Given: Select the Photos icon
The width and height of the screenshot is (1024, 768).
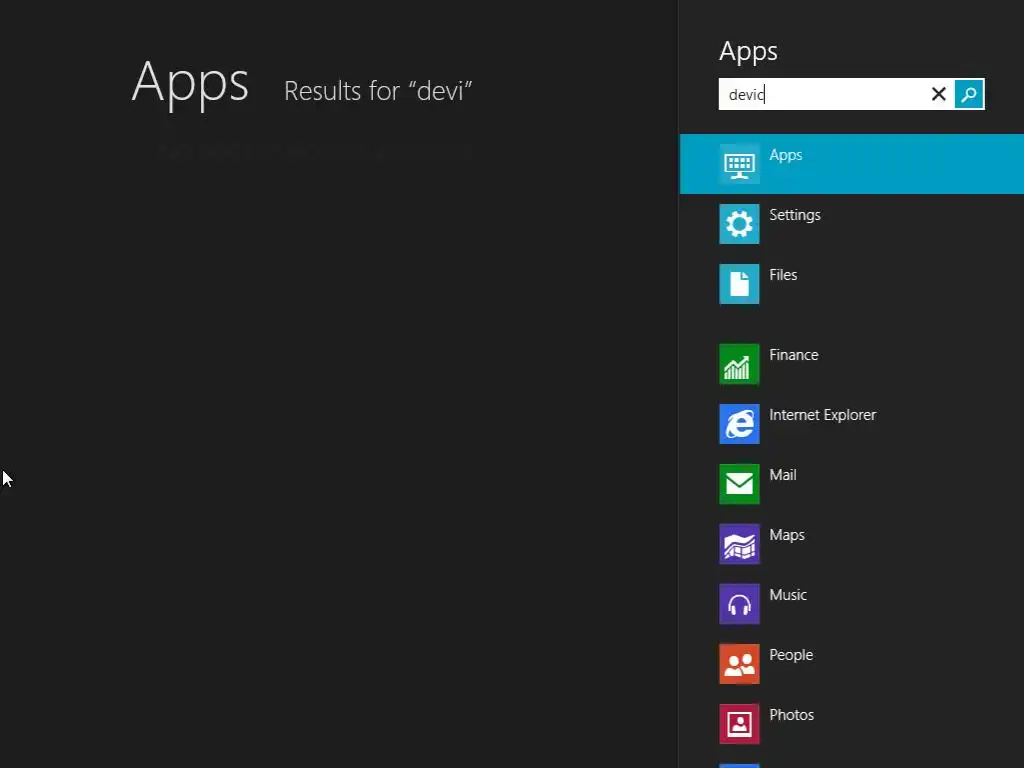Looking at the screenshot, I should tap(739, 724).
